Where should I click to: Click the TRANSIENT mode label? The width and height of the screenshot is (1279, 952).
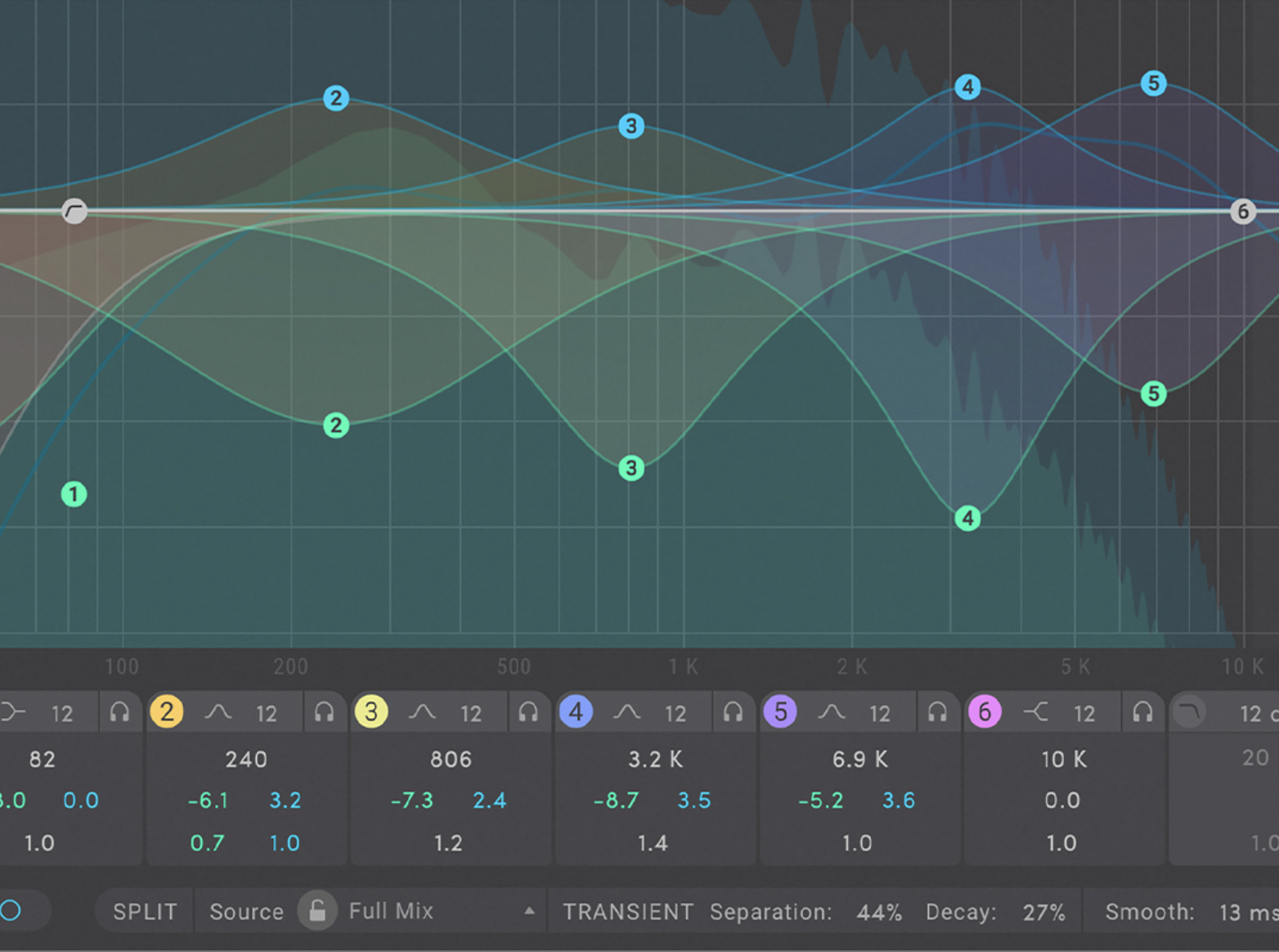627,912
